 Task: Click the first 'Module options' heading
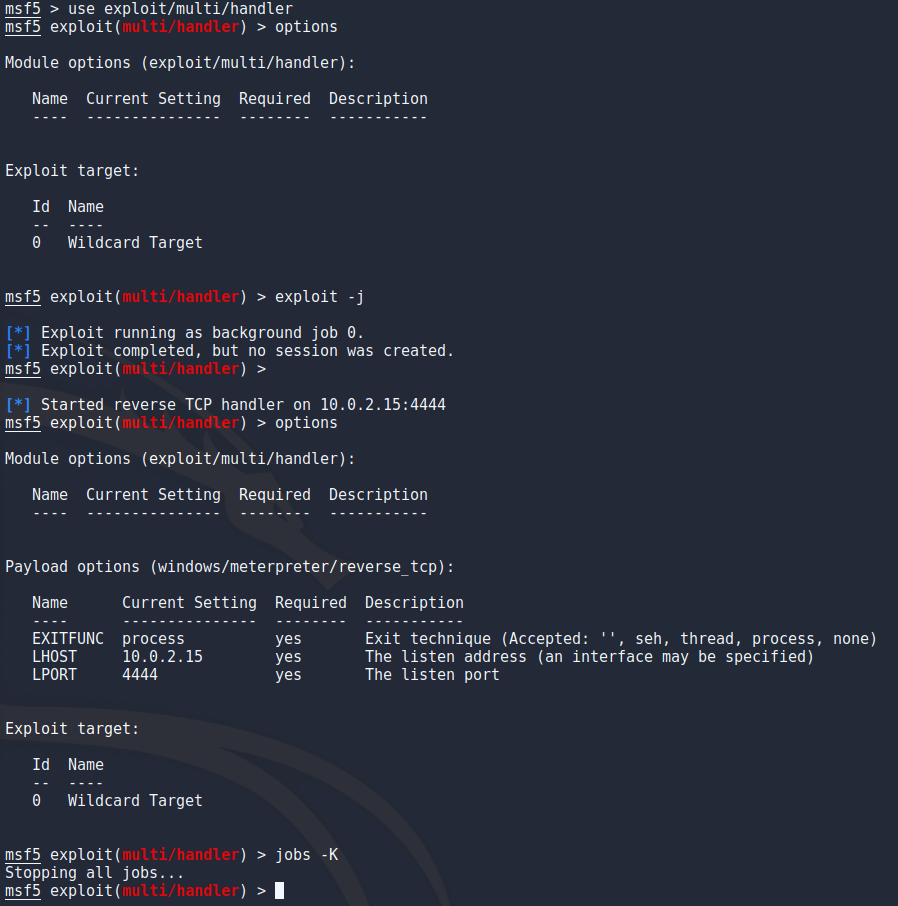(x=180, y=62)
